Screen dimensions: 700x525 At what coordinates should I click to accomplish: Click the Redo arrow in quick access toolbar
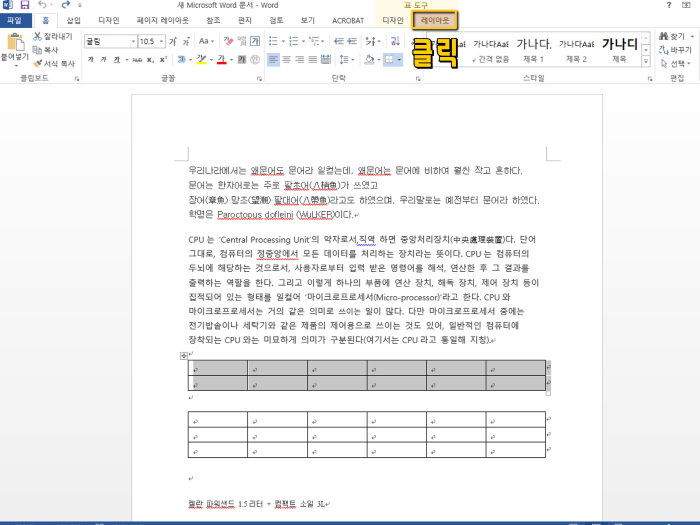66,5
